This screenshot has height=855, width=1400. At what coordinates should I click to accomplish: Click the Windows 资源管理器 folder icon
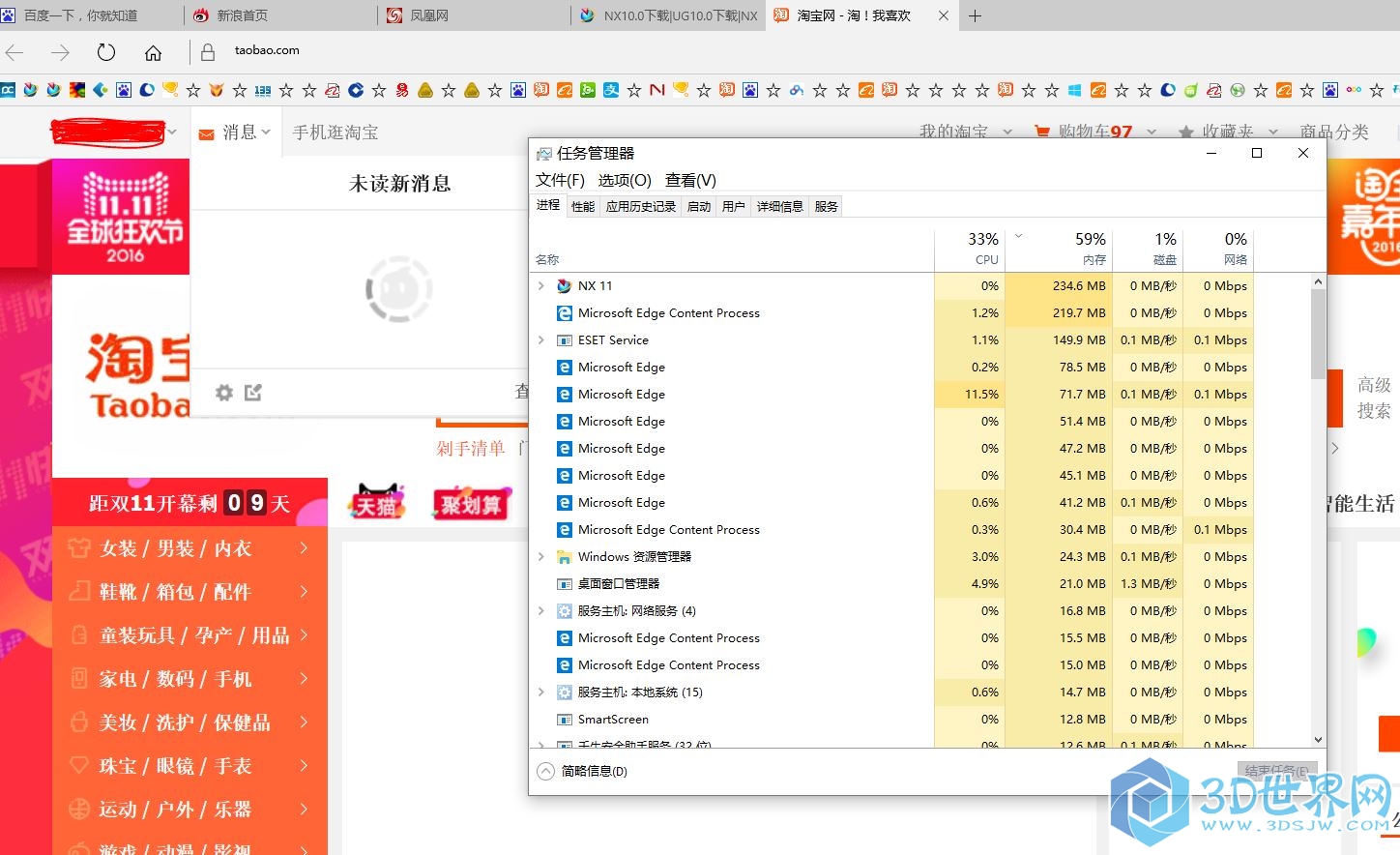[565, 557]
